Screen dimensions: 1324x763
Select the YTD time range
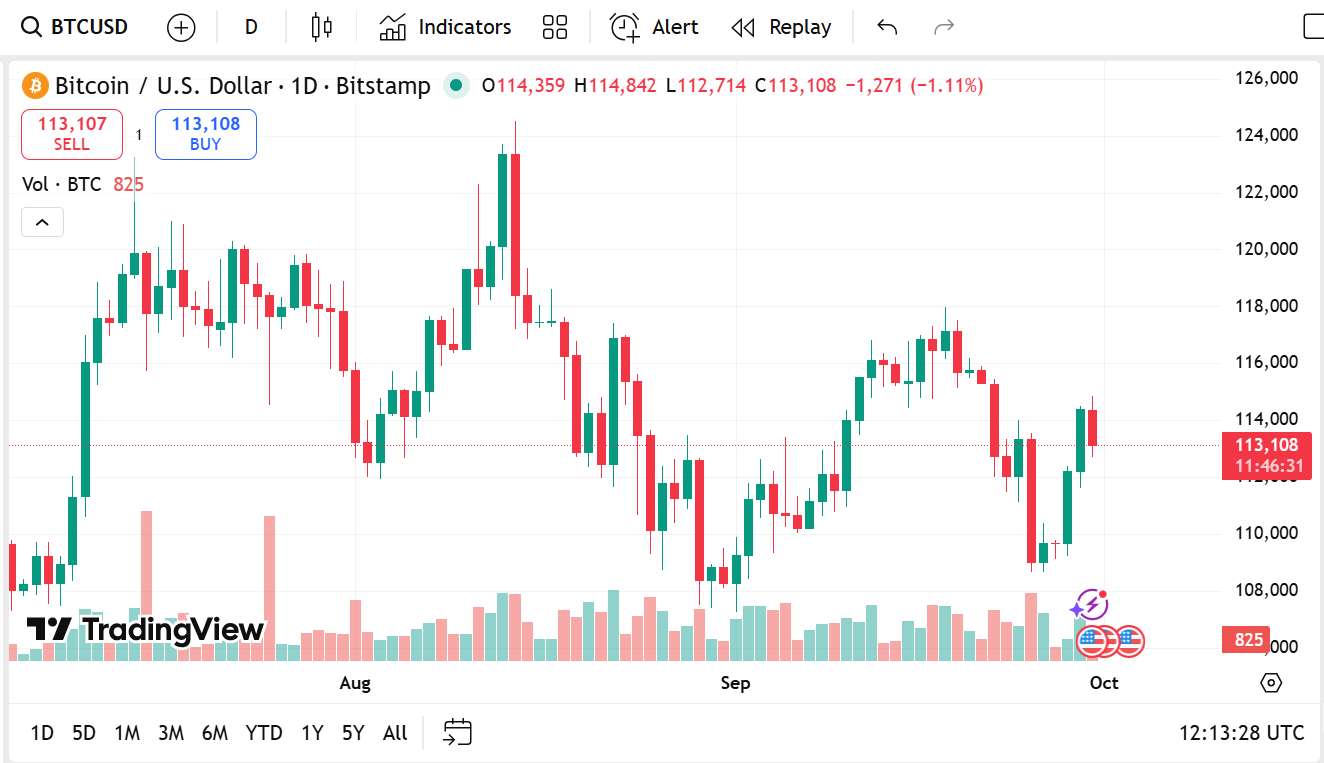264,733
